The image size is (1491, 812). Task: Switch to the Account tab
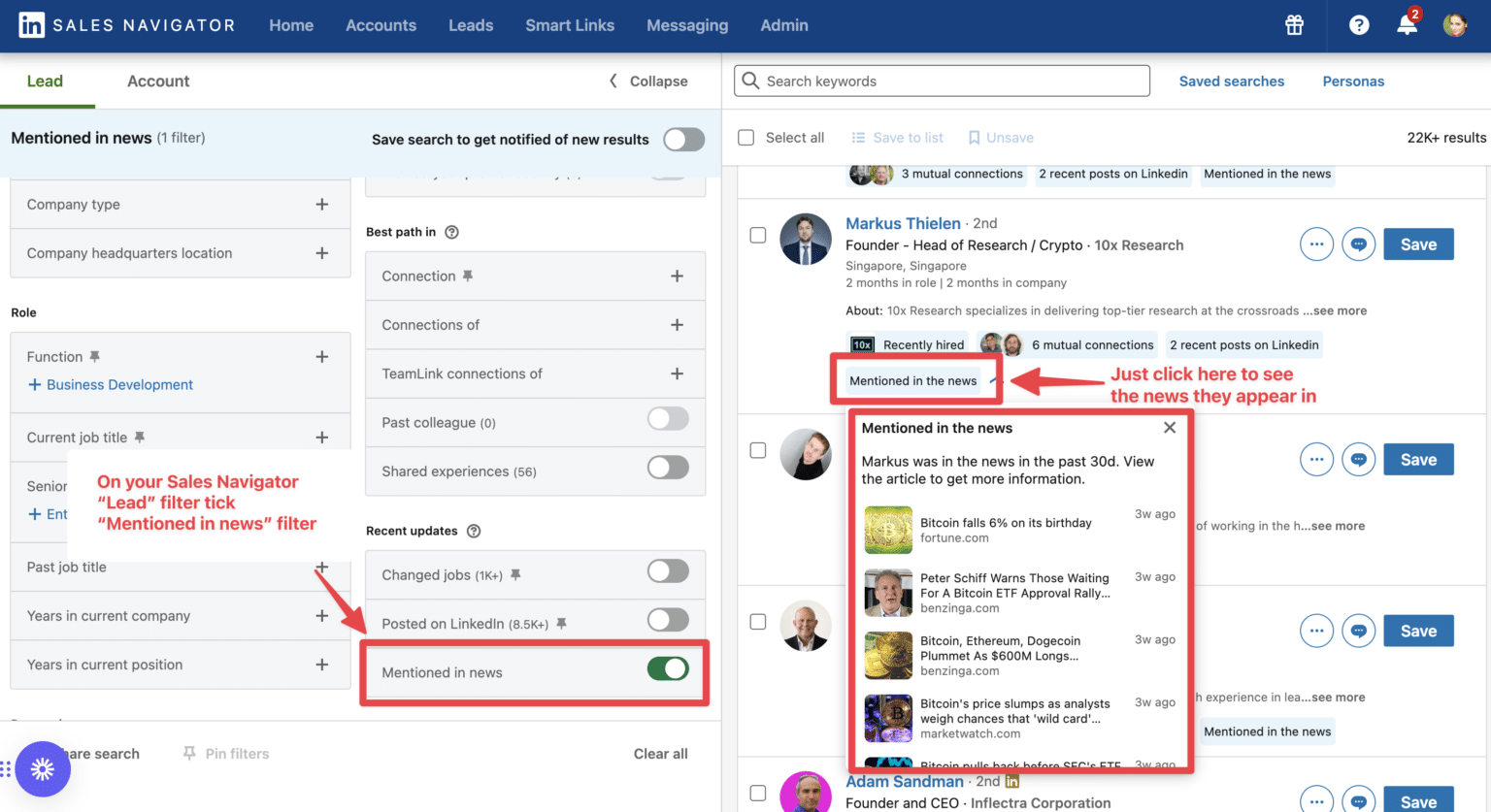(x=157, y=81)
